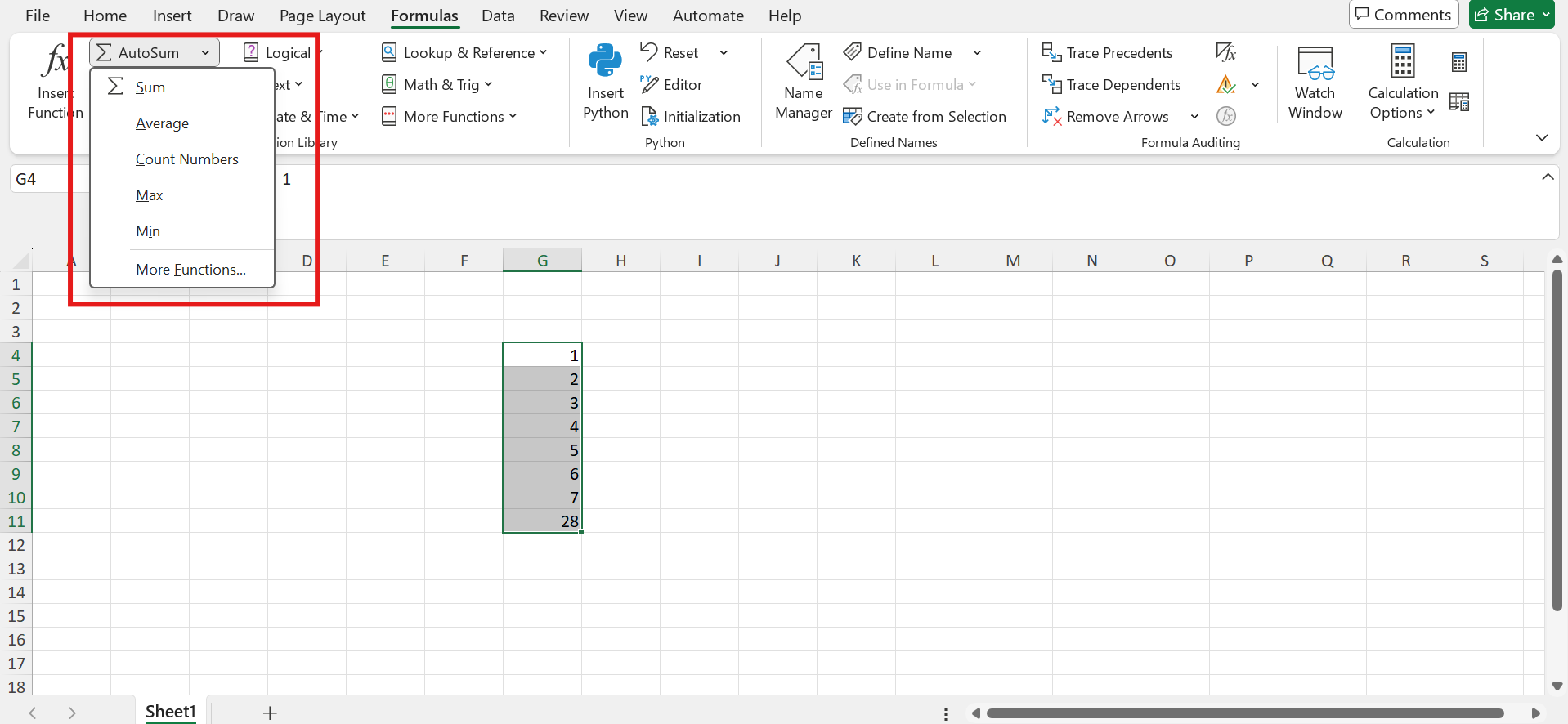The image size is (1568, 724).
Task: Switch to the Page Layout tab
Action: (322, 16)
